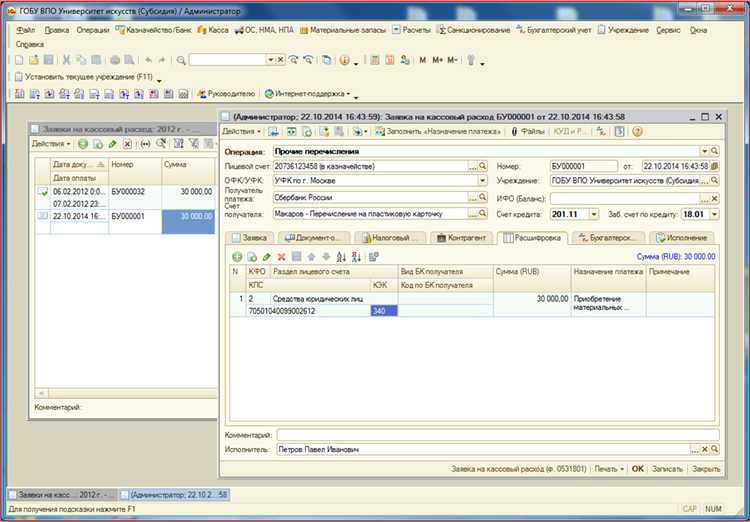Open Действия dropdown in the document form
The image size is (750, 522).
click(x=242, y=131)
